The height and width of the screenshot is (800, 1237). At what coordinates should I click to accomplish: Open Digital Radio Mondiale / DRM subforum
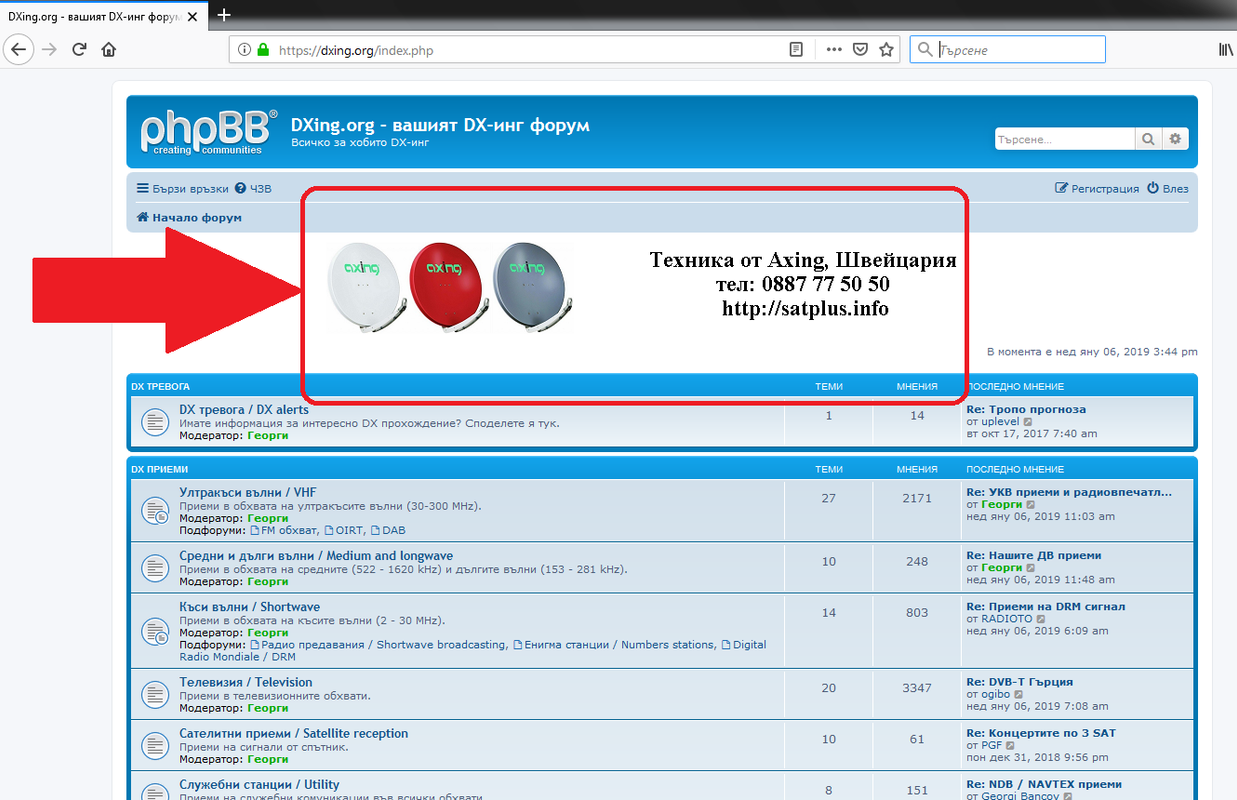[x=473, y=651]
